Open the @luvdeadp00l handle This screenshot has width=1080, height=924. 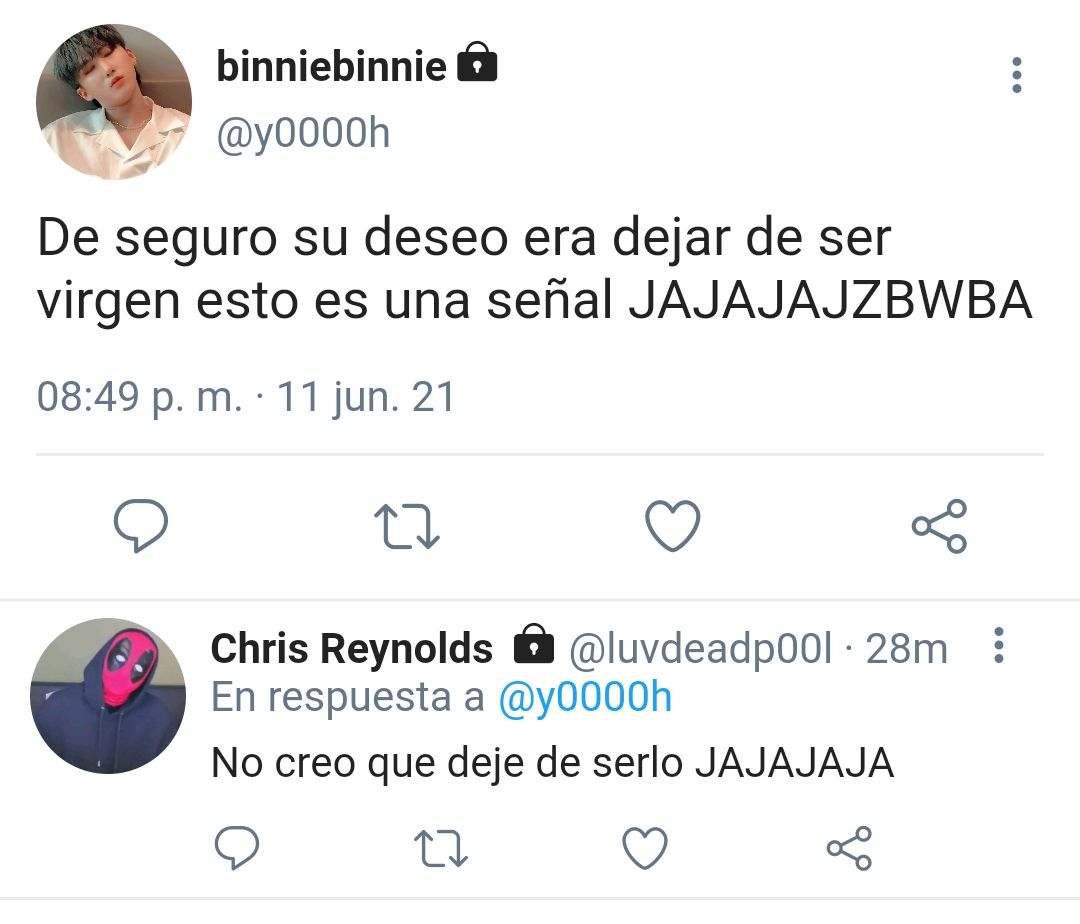700,649
